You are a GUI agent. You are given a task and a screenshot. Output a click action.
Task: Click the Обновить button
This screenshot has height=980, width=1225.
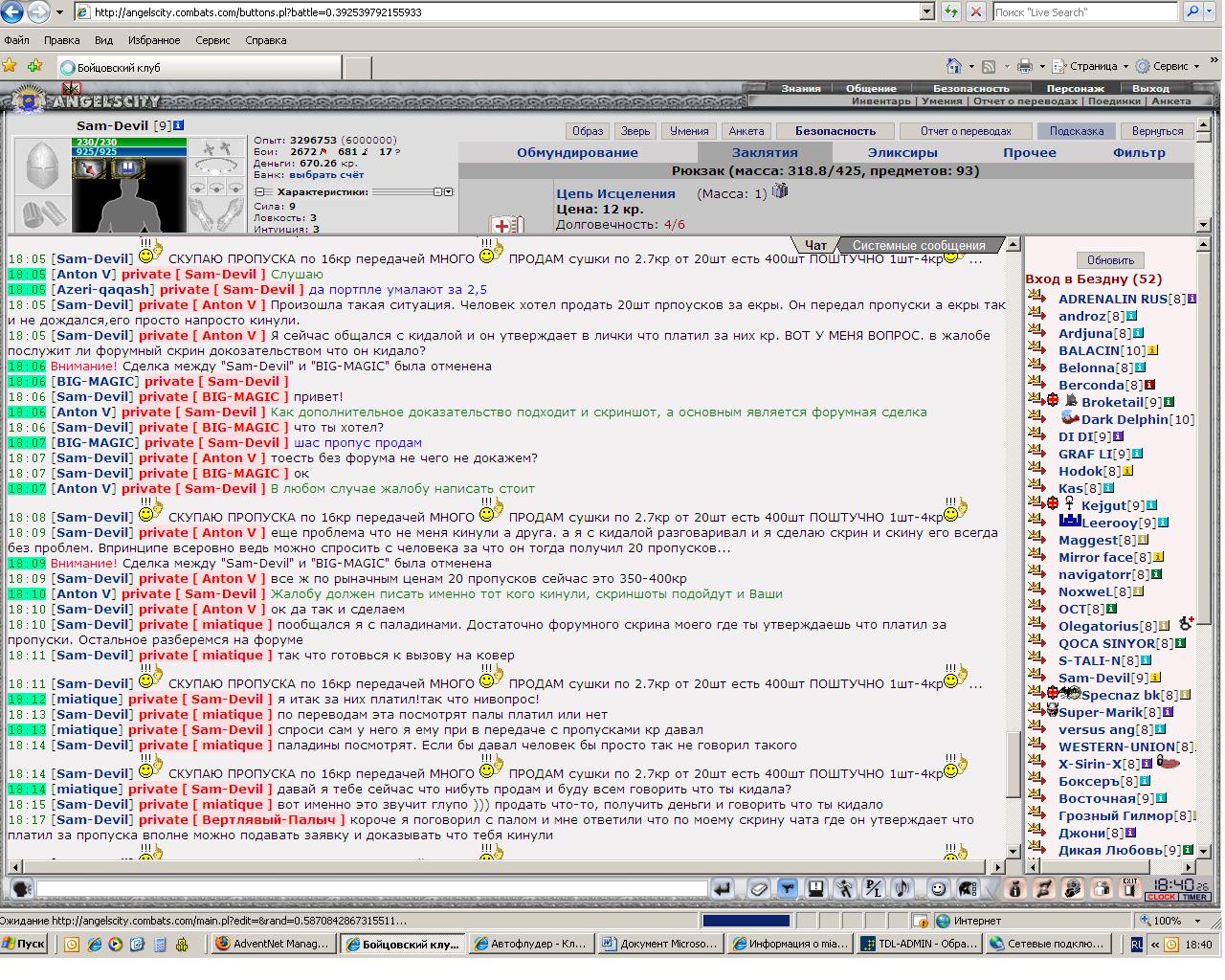(1110, 260)
